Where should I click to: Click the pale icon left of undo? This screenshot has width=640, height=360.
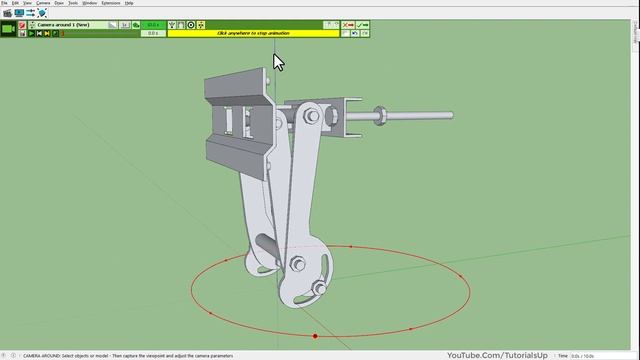(x=345, y=33)
